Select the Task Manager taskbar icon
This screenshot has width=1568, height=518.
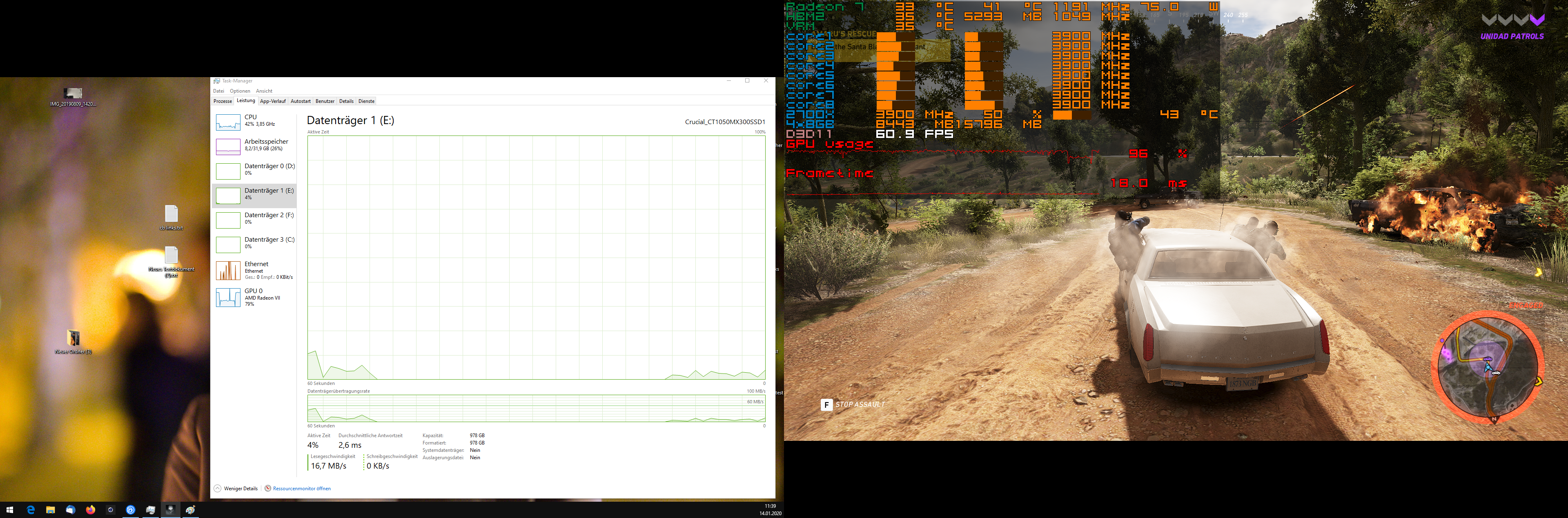150,510
